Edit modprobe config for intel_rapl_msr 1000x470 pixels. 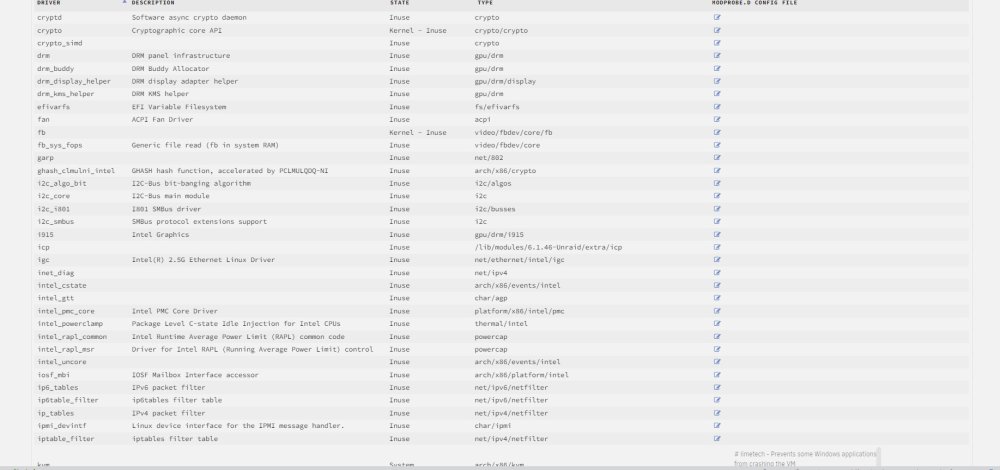click(x=717, y=349)
